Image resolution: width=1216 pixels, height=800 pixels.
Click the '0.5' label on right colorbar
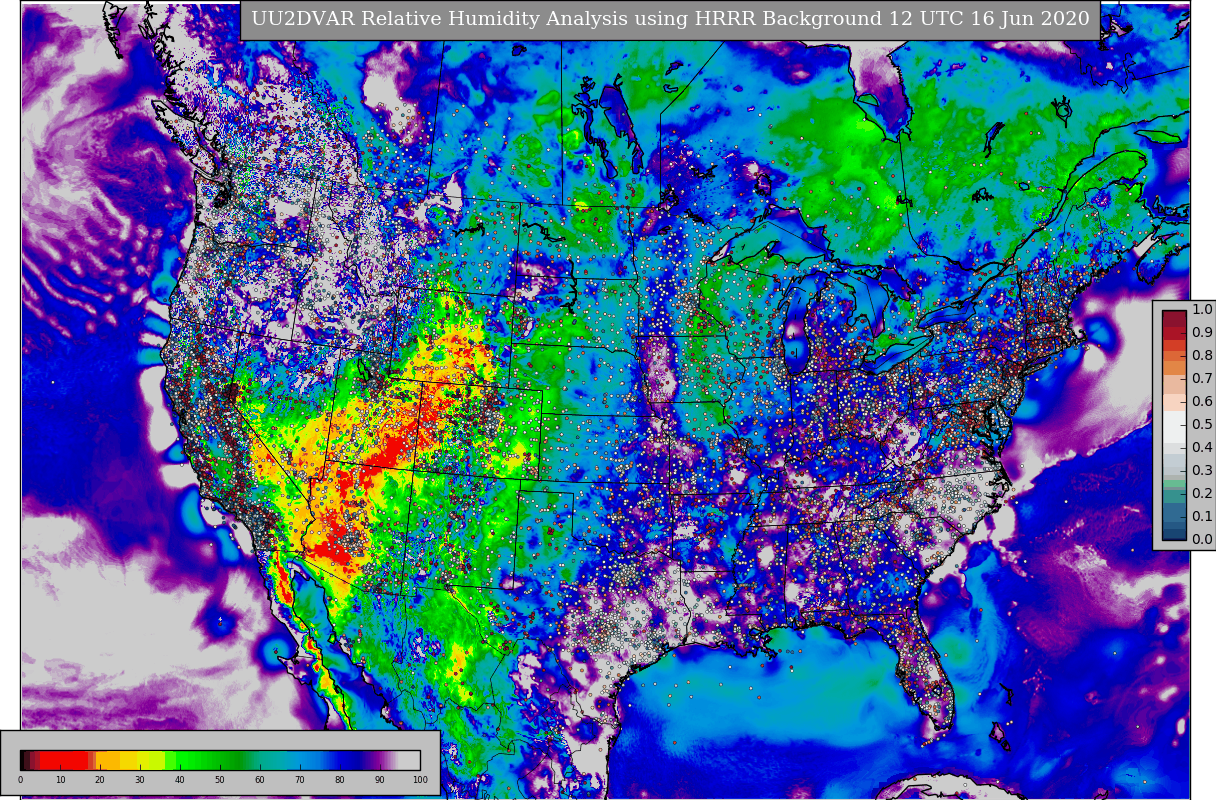1202,424
